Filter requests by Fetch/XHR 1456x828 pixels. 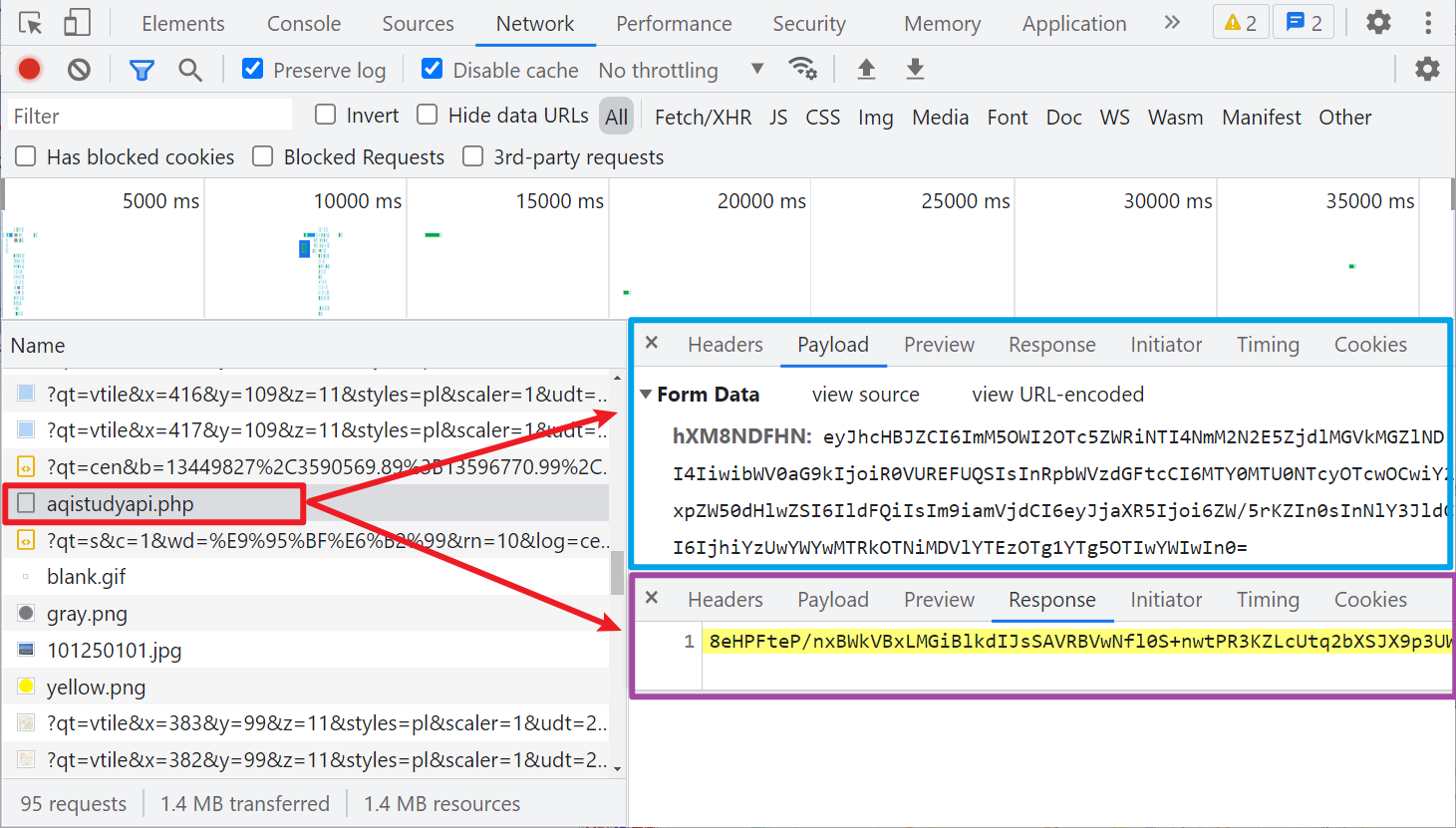704,117
